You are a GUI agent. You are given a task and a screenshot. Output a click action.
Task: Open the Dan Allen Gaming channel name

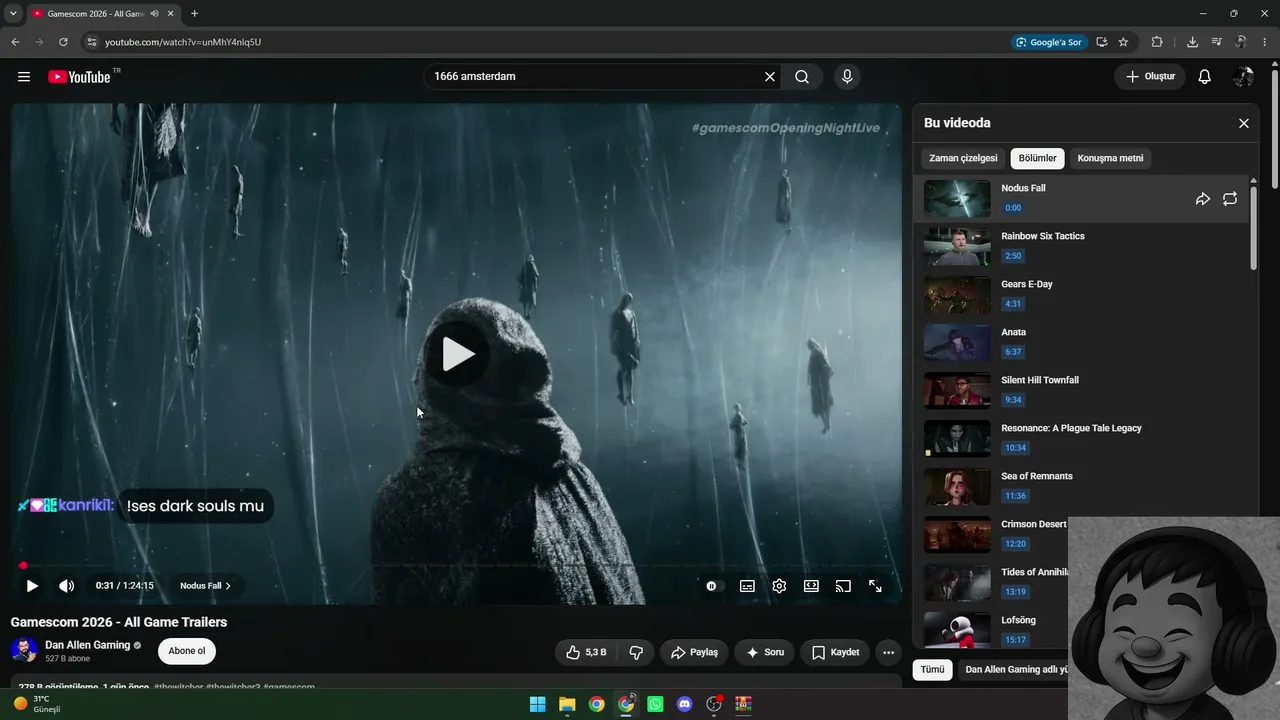pos(88,645)
